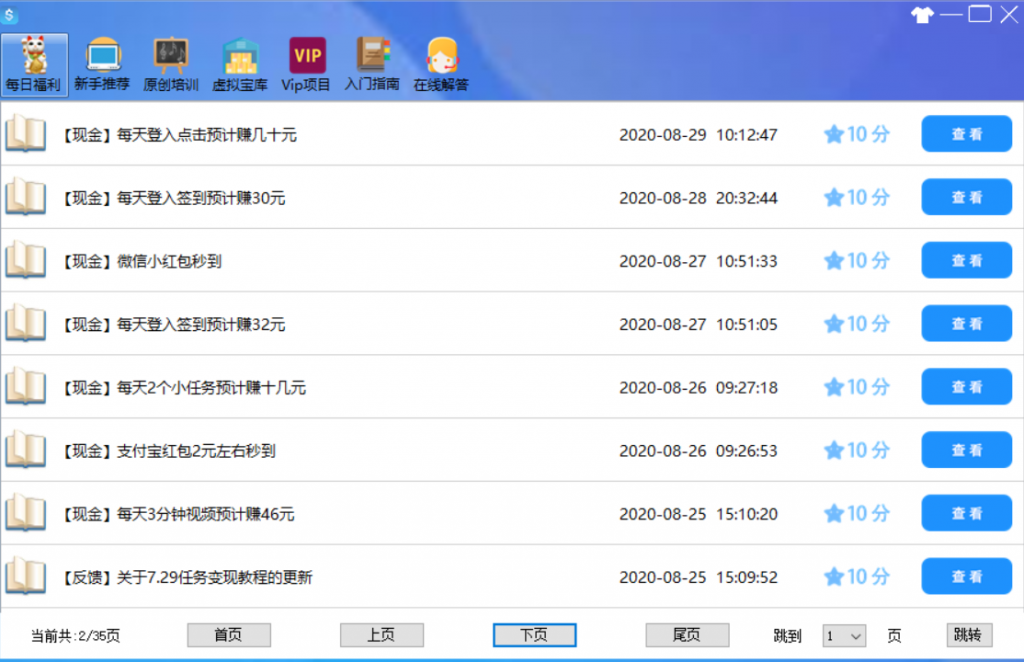Click the 跳转 jump button

click(969, 635)
